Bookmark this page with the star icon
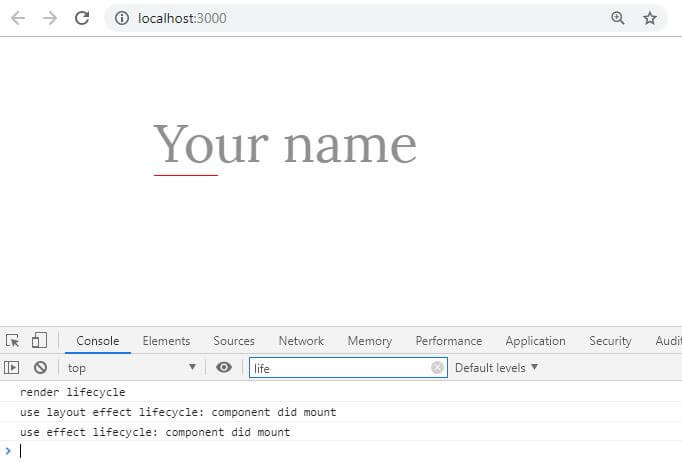The width and height of the screenshot is (682, 463). [x=650, y=18]
